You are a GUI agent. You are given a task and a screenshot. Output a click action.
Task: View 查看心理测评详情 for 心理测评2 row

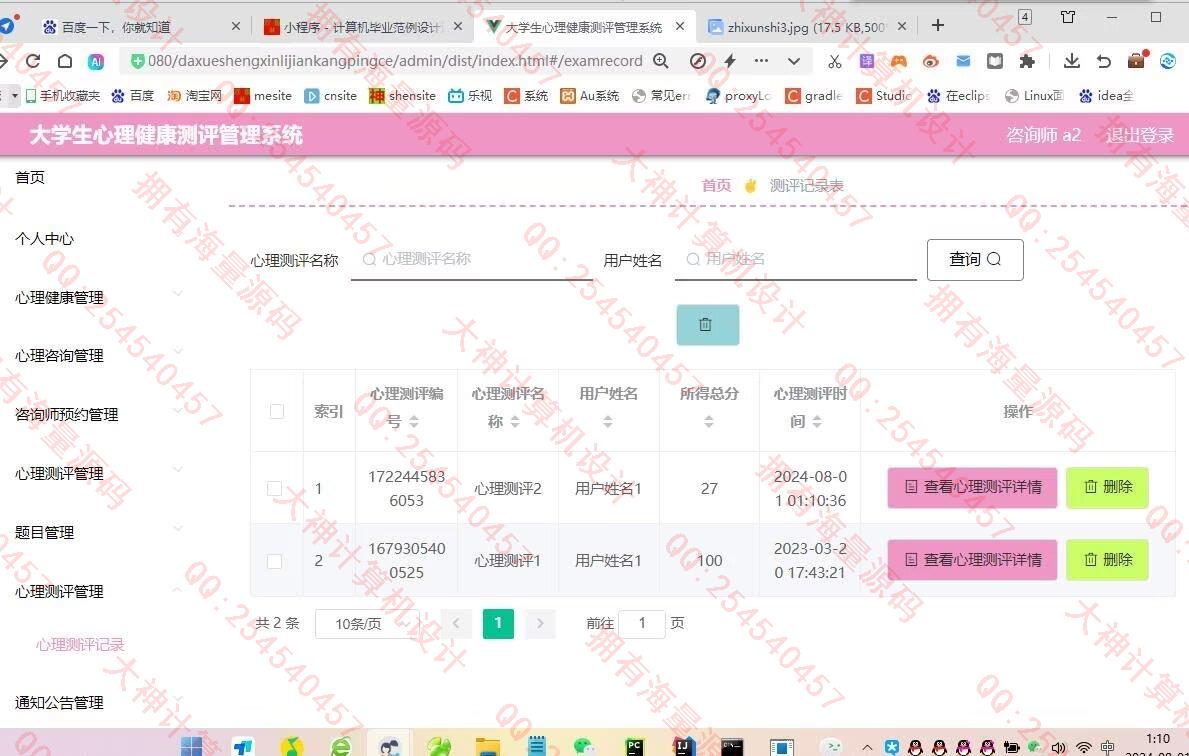(972, 488)
